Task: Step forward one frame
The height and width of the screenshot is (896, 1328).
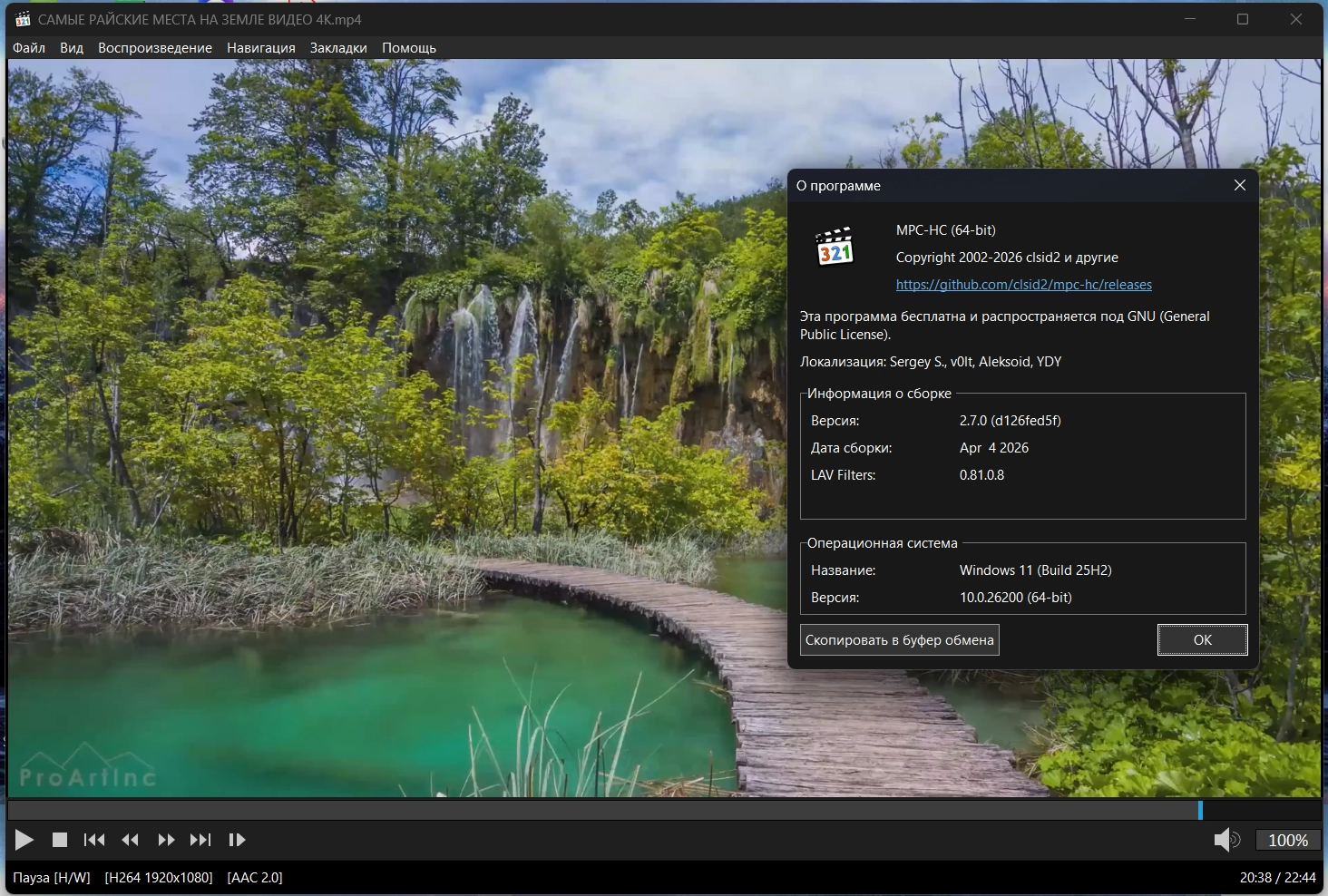Action: [x=237, y=840]
